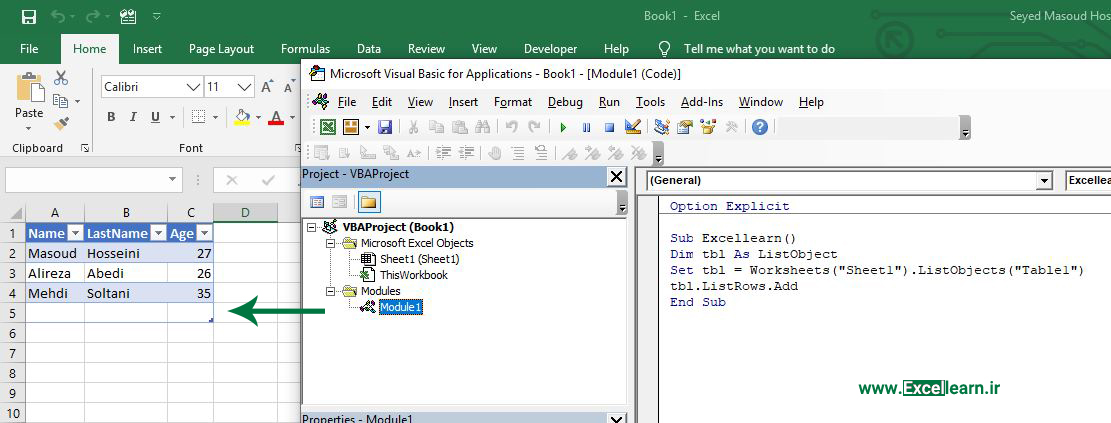Toggle Underline formatting in Excel ribbon

coord(155,118)
